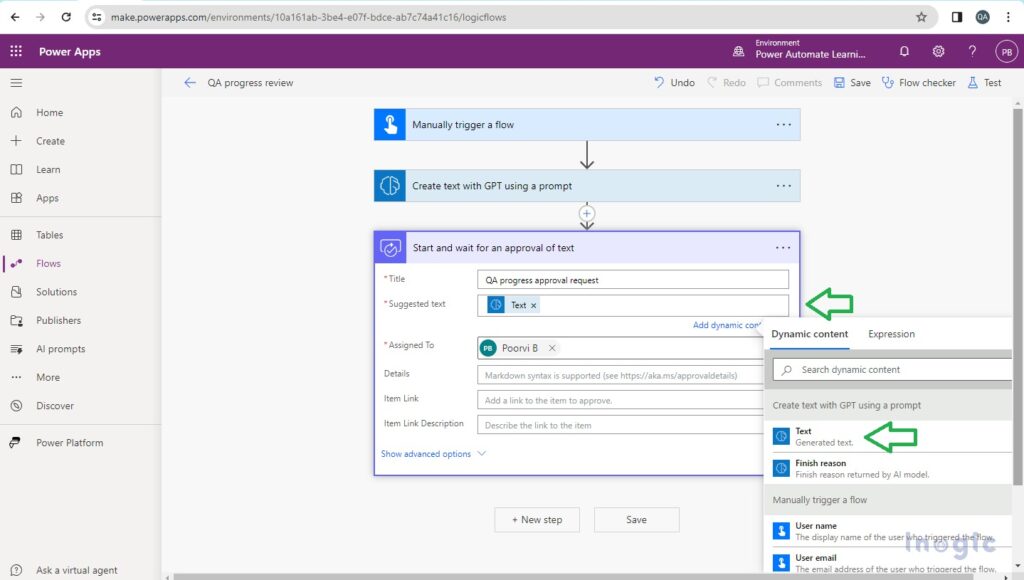Open Flows in the left navigation

pos(48,264)
